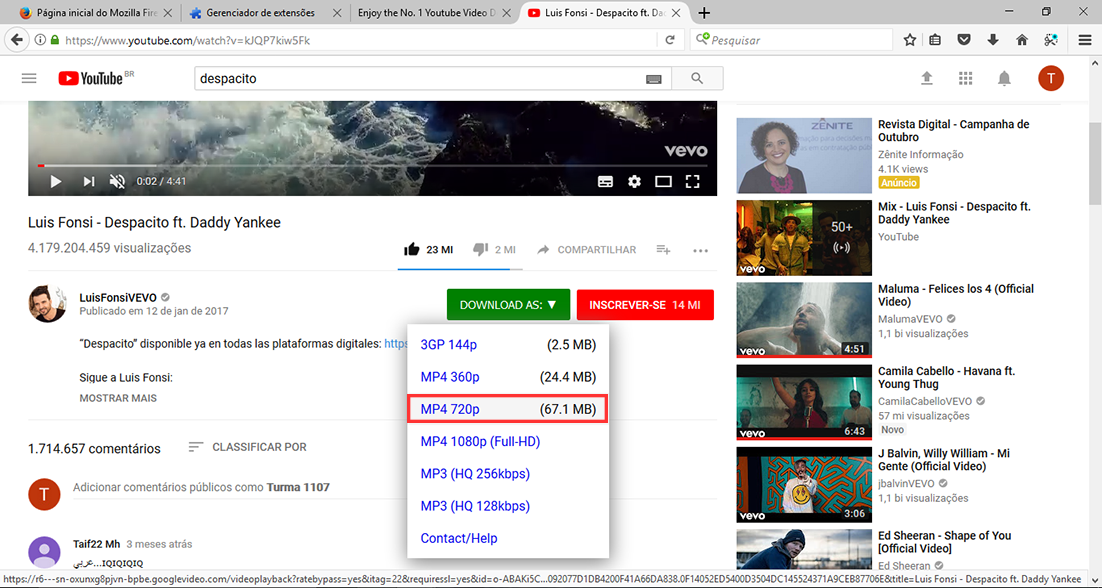1102x588 pixels.
Task: Add the video to a playlist
Action: point(663,249)
